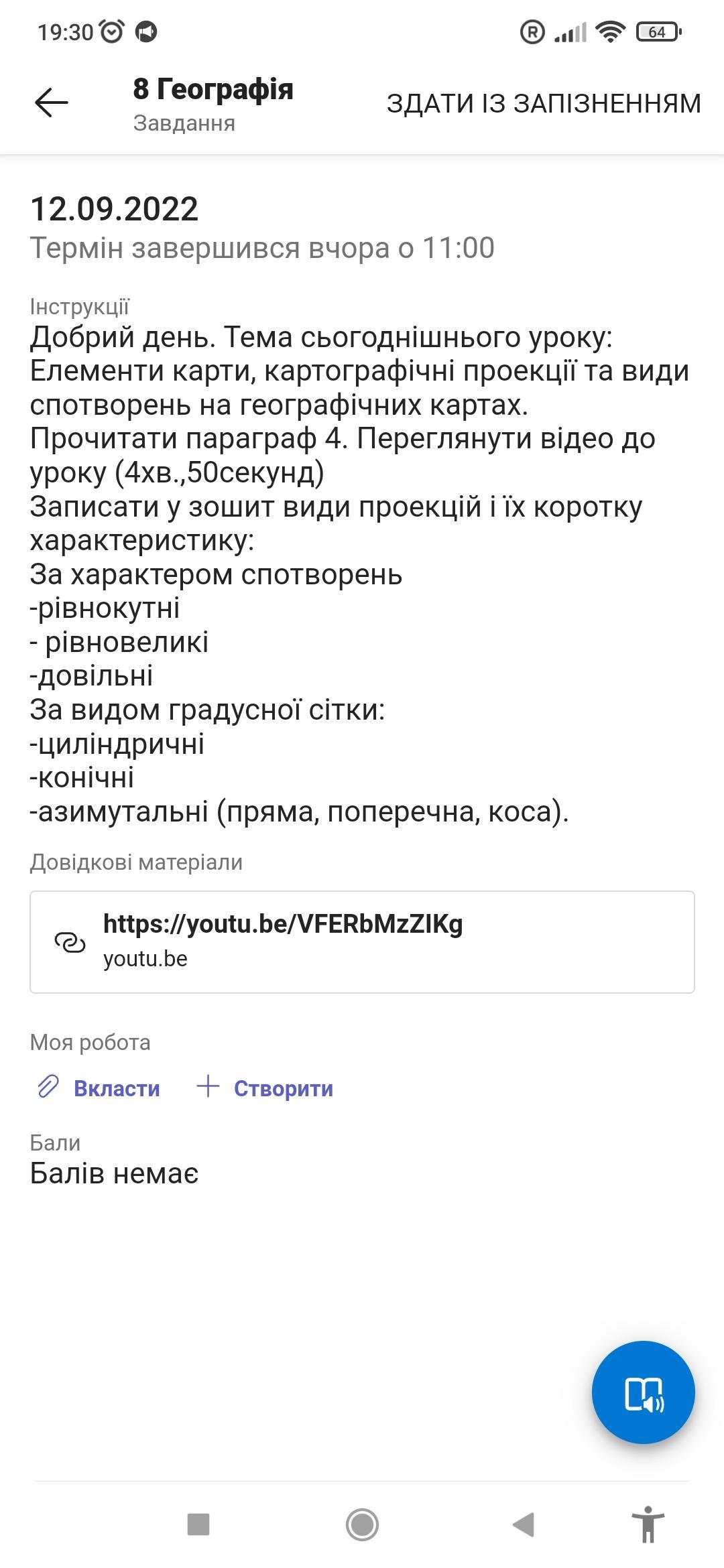Tap the Android home circle button
The image size is (724, 1568).
click(x=362, y=1524)
